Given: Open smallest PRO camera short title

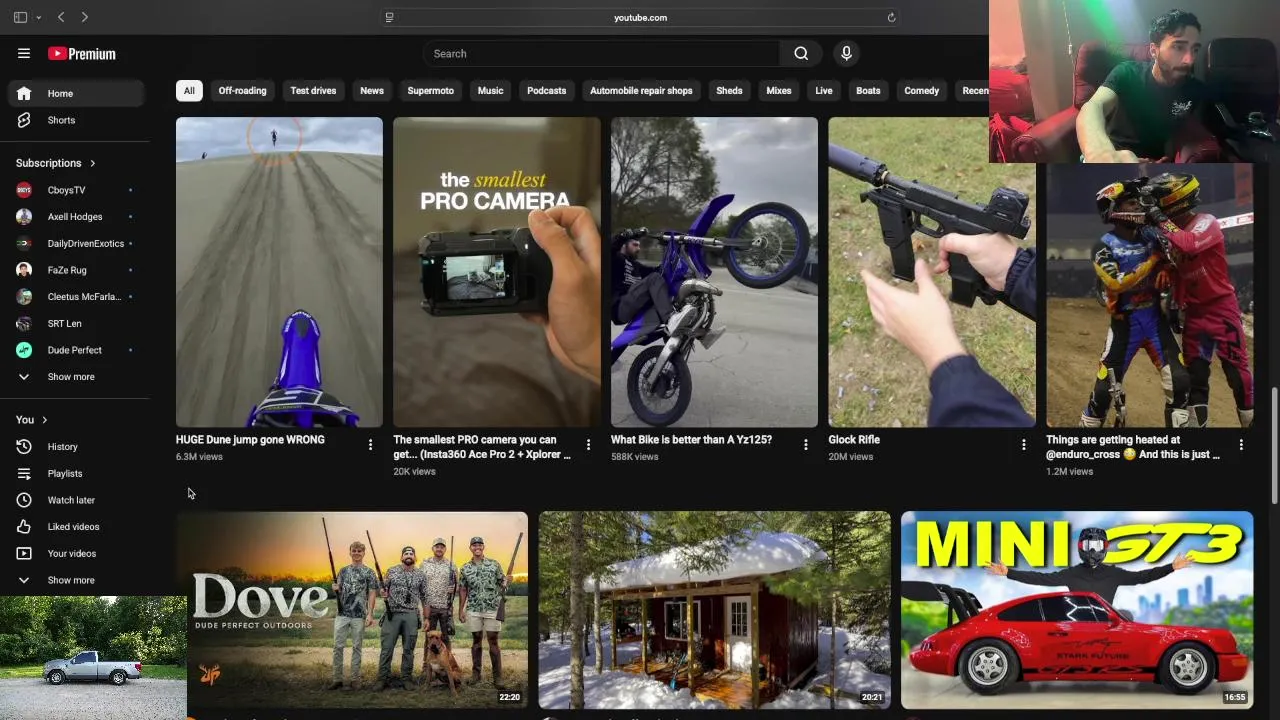Looking at the screenshot, I should [482, 447].
